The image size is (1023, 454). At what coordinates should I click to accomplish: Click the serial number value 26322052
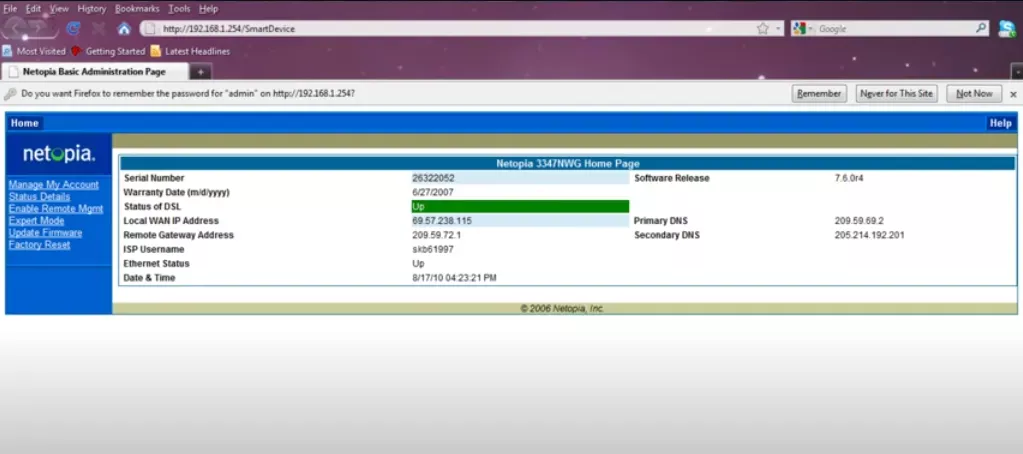[433, 178]
